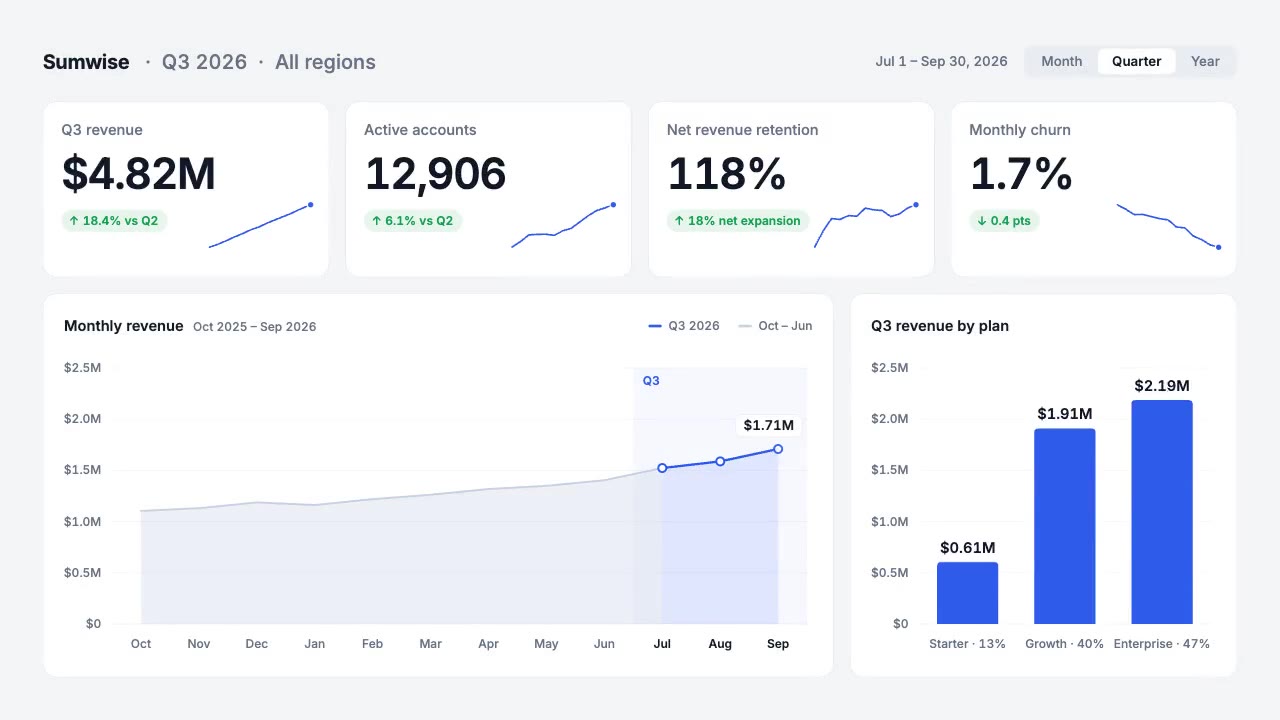The height and width of the screenshot is (720, 1280).
Task: Click the Starter · 13% axis label
Action: pos(967,644)
